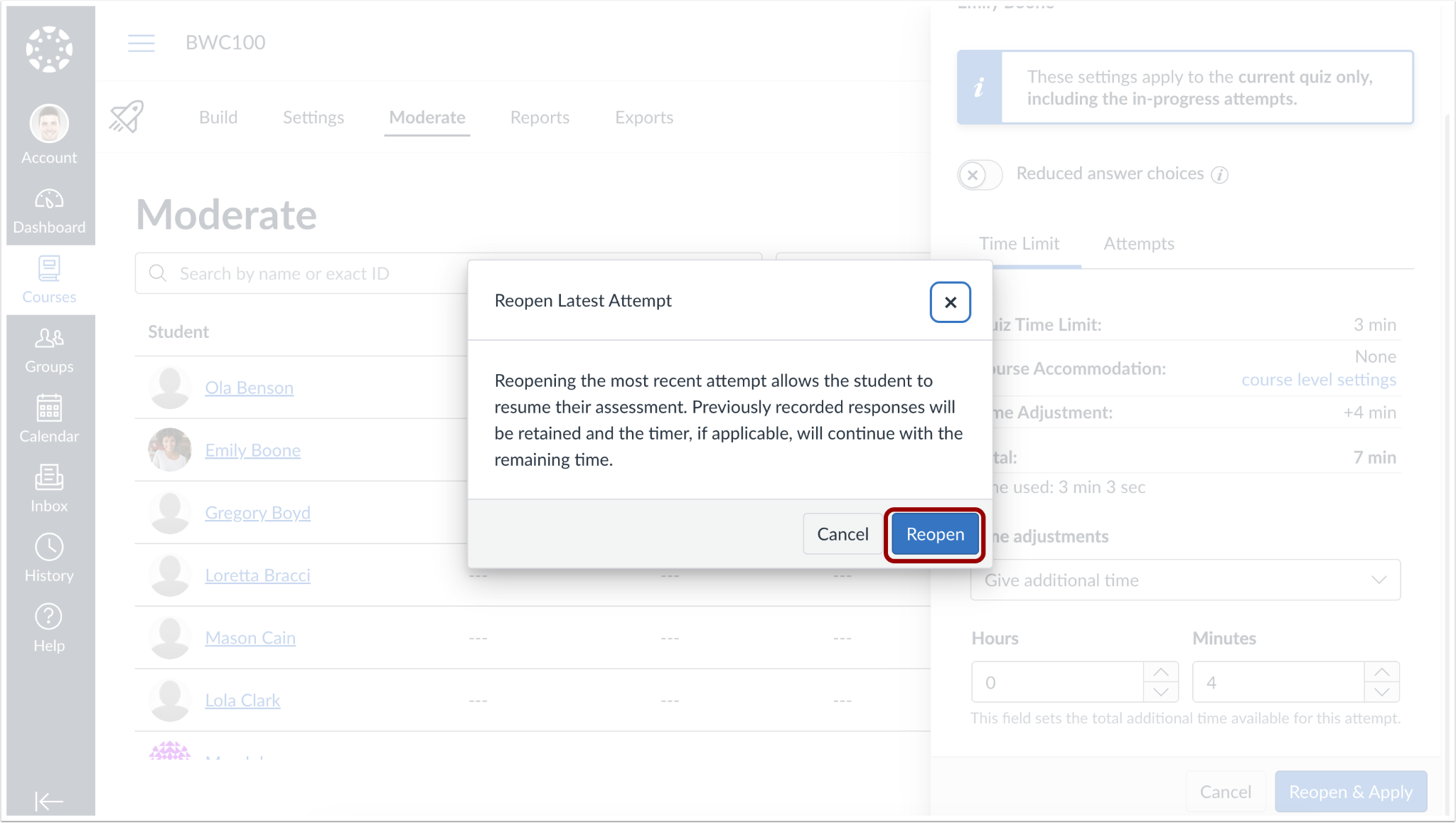This screenshot has width=1456, height=823.
Task: Click the Reopen & Apply button
Action: point(1351,792)
